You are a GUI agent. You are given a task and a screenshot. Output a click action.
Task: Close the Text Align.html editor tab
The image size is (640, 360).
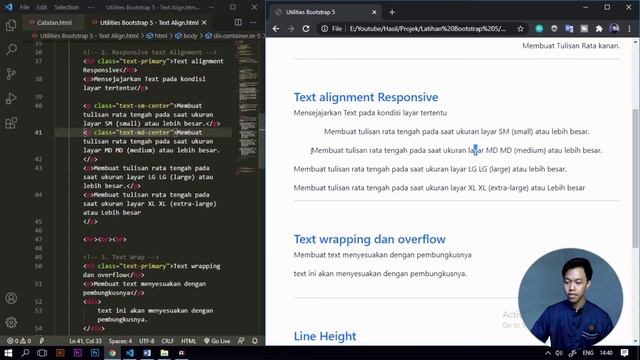pos(204,22)
